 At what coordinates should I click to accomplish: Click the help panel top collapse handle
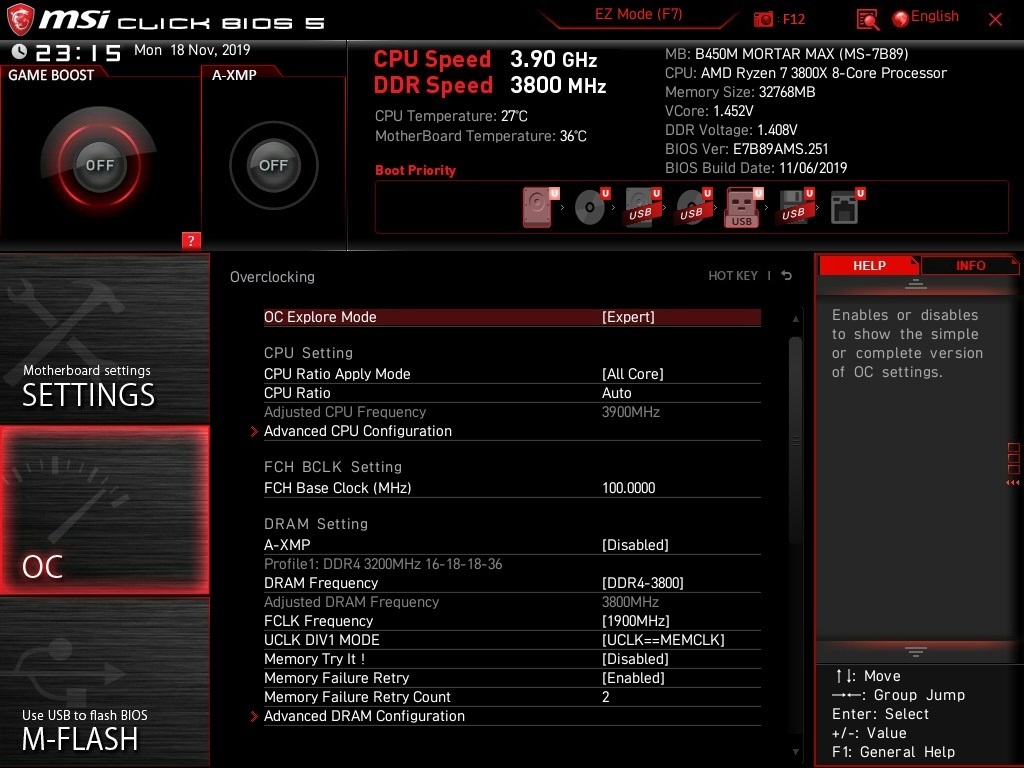click(x=916, y=284)
